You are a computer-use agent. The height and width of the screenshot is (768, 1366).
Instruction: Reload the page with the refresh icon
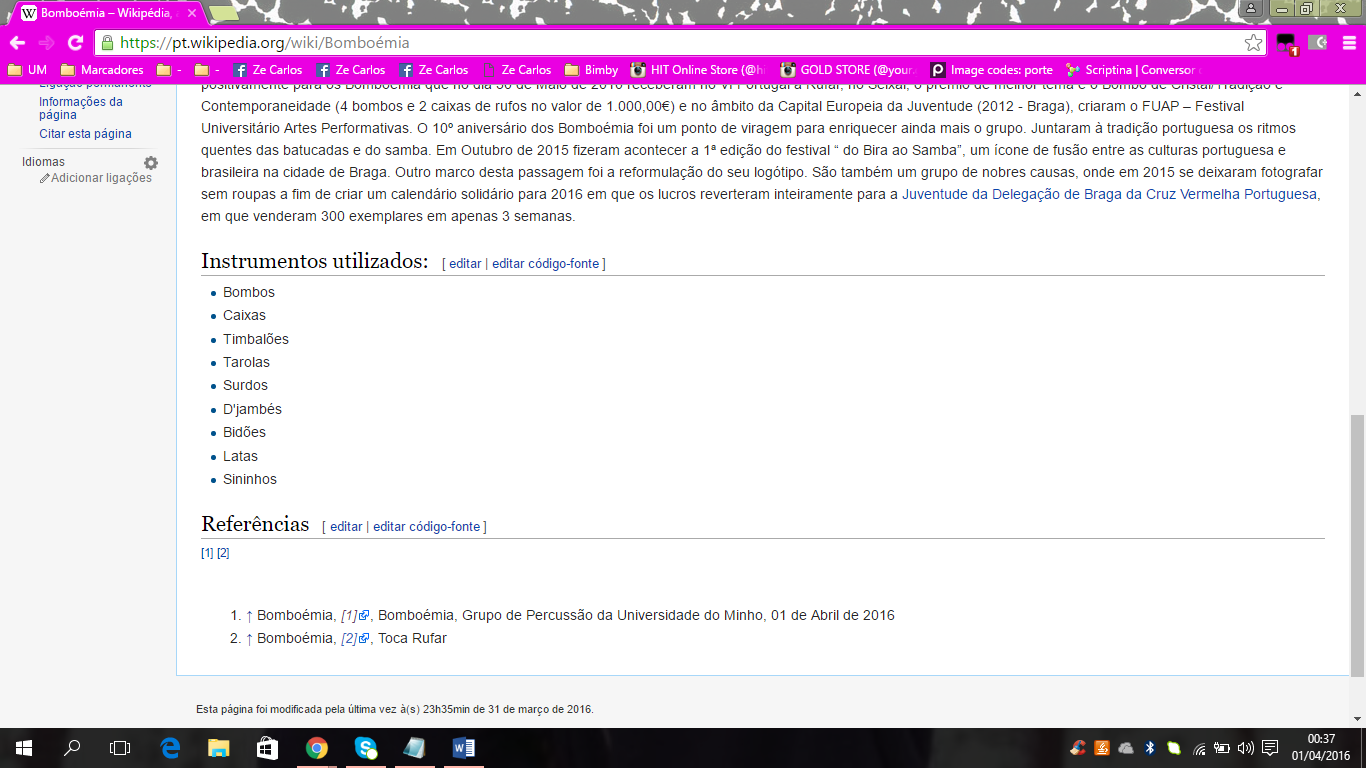pos(75,43)
